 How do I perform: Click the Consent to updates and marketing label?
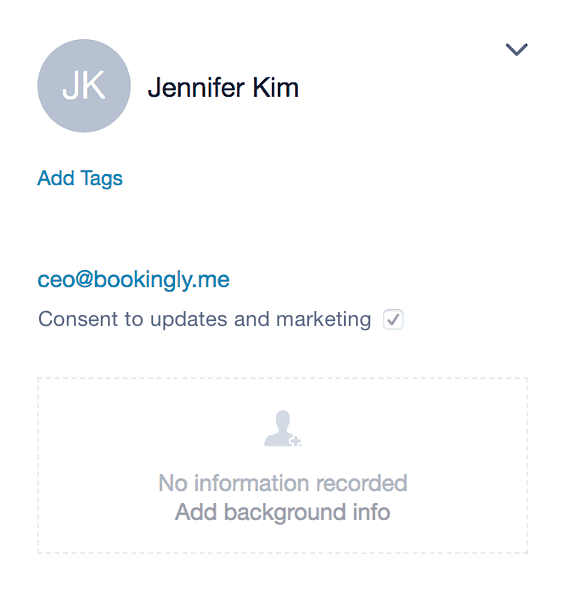pyautogui.click(x=205, y=319)
